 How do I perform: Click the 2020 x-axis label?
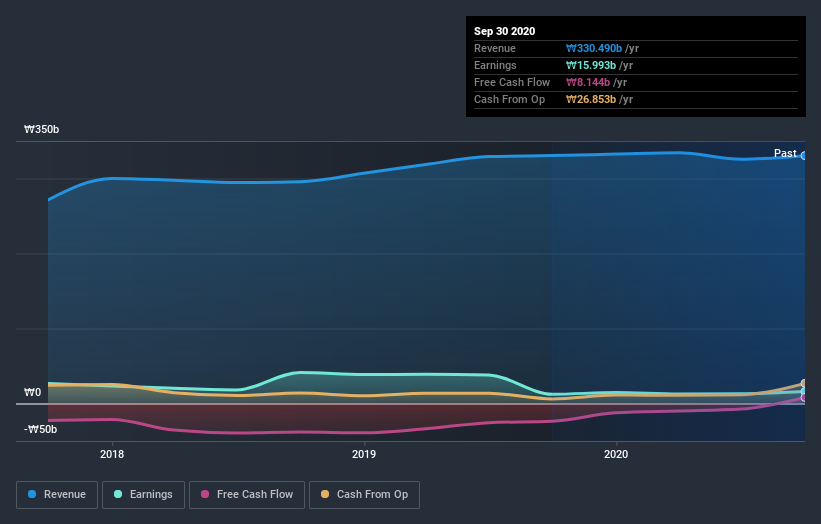616,454
